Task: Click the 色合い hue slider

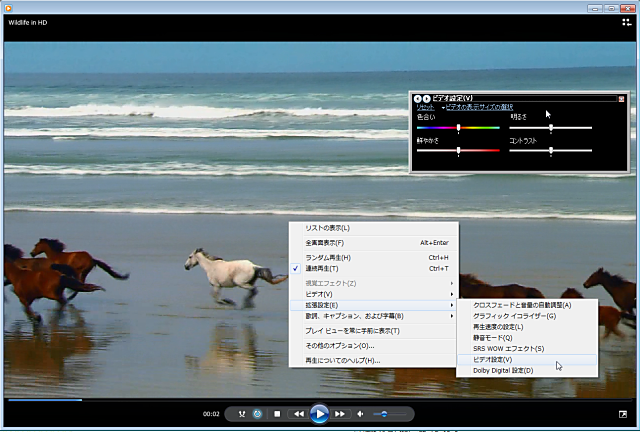Action: (x=458, y=128)
